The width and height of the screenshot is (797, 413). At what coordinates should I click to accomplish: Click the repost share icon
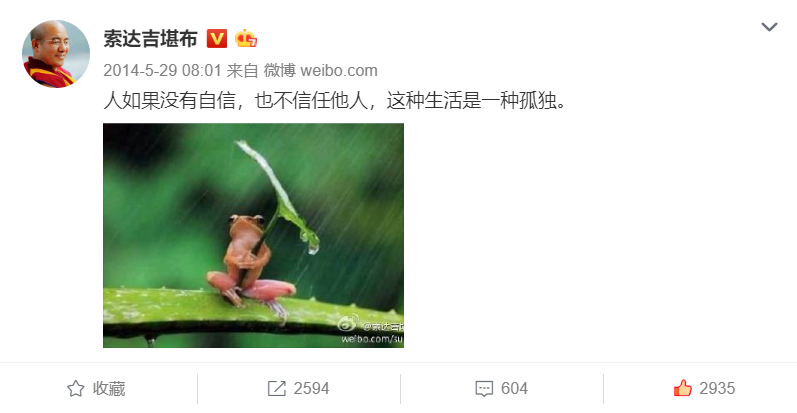point(277,389)
